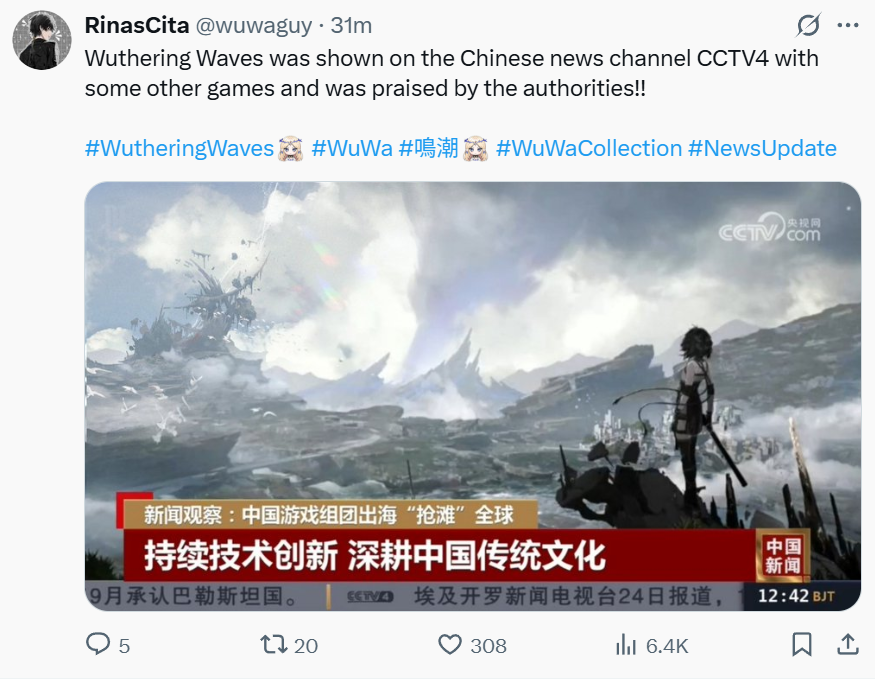The height and width of the screenshot is (680, 875).
Task: Open the #NewsUpdate hashtag
Action: click(762, 148)
